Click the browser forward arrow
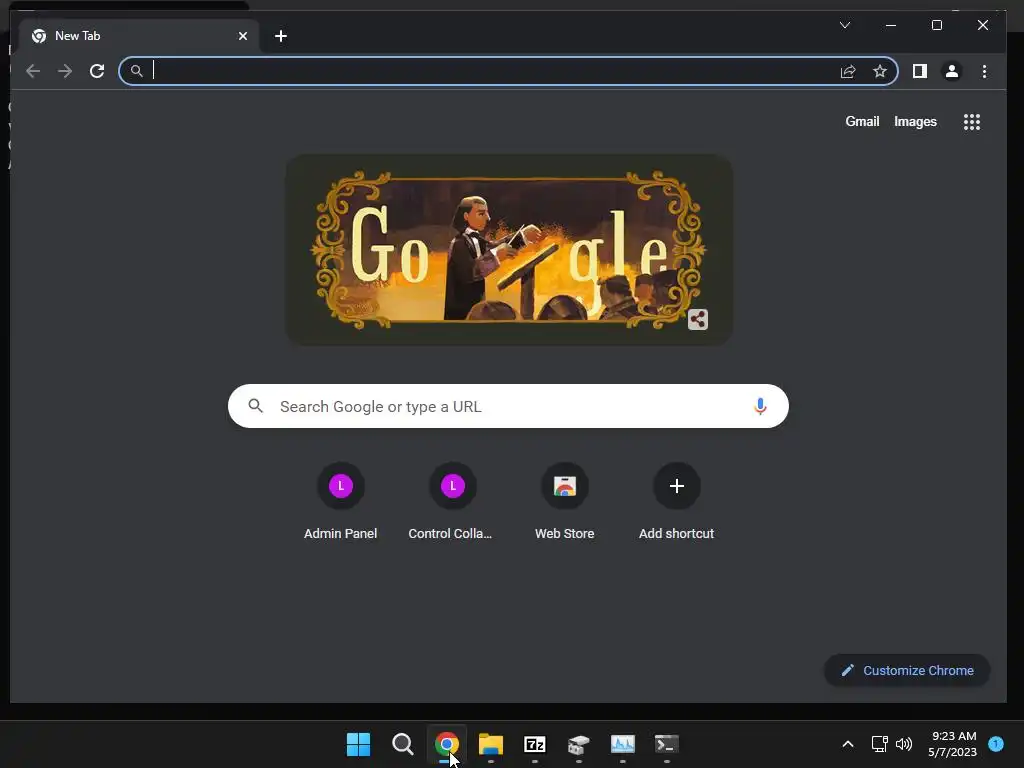The image size is (1024, 768). pyautogui.click(x=65, y=71)
